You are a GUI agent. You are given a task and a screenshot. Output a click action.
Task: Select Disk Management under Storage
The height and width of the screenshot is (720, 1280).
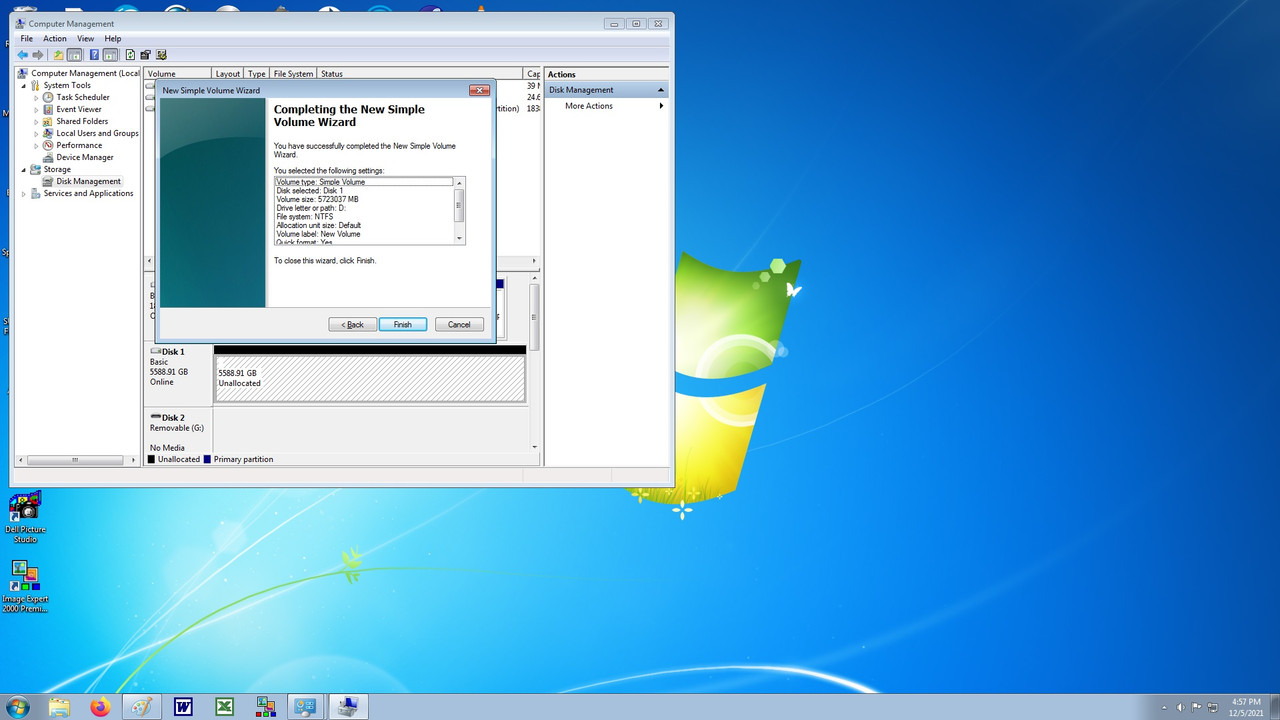click(x=88, y=181)
